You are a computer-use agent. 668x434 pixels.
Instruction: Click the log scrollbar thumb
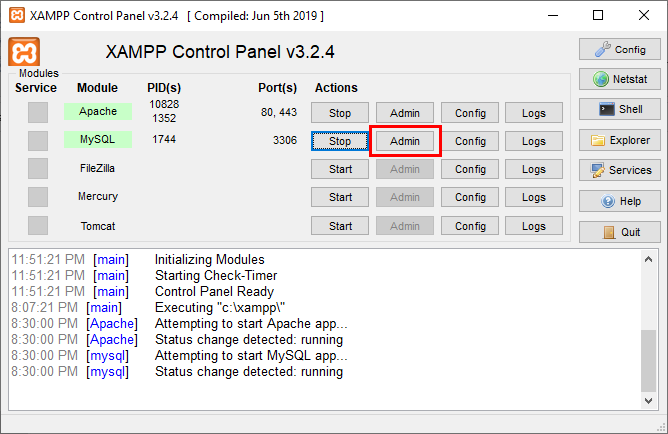(648, 360)
